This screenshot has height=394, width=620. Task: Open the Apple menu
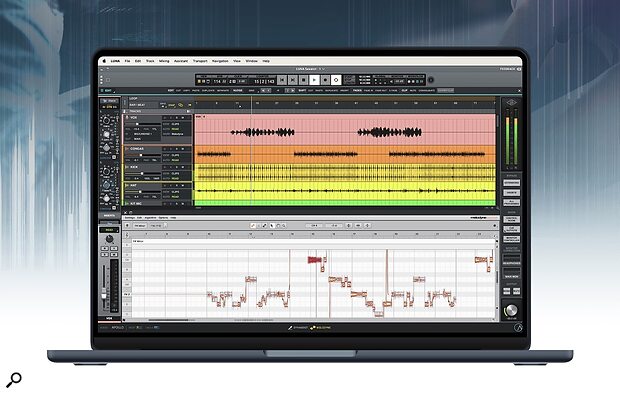[104, 61]
